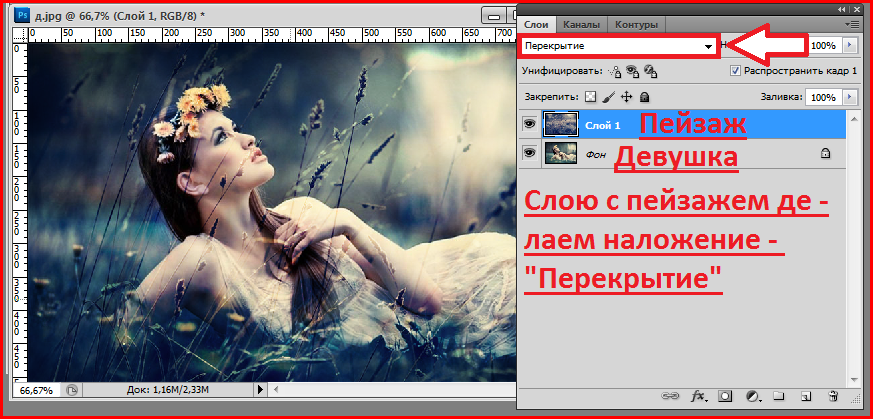Minimize the д.jpg document window
The height and width of the screenshot is (419, 873).
(x=492, y=15)
